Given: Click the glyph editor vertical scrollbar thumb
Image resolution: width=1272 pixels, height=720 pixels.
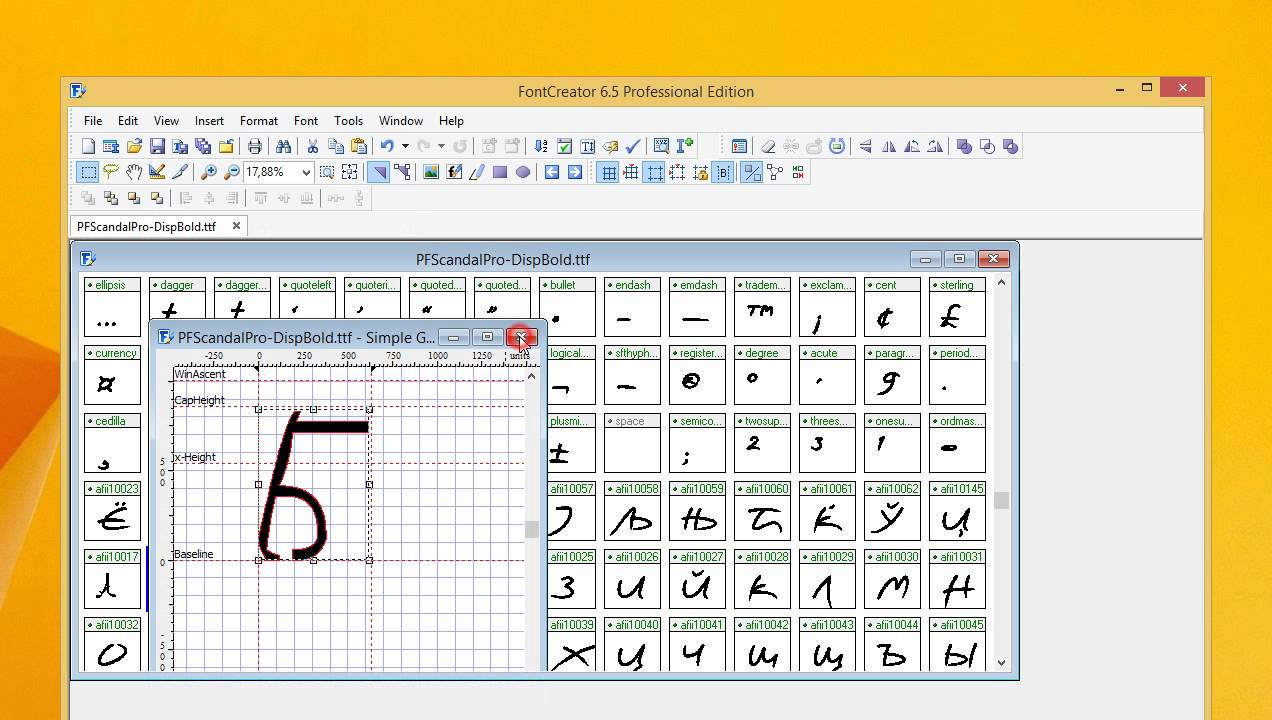Looking at the screenshot, I should [531, 530].
